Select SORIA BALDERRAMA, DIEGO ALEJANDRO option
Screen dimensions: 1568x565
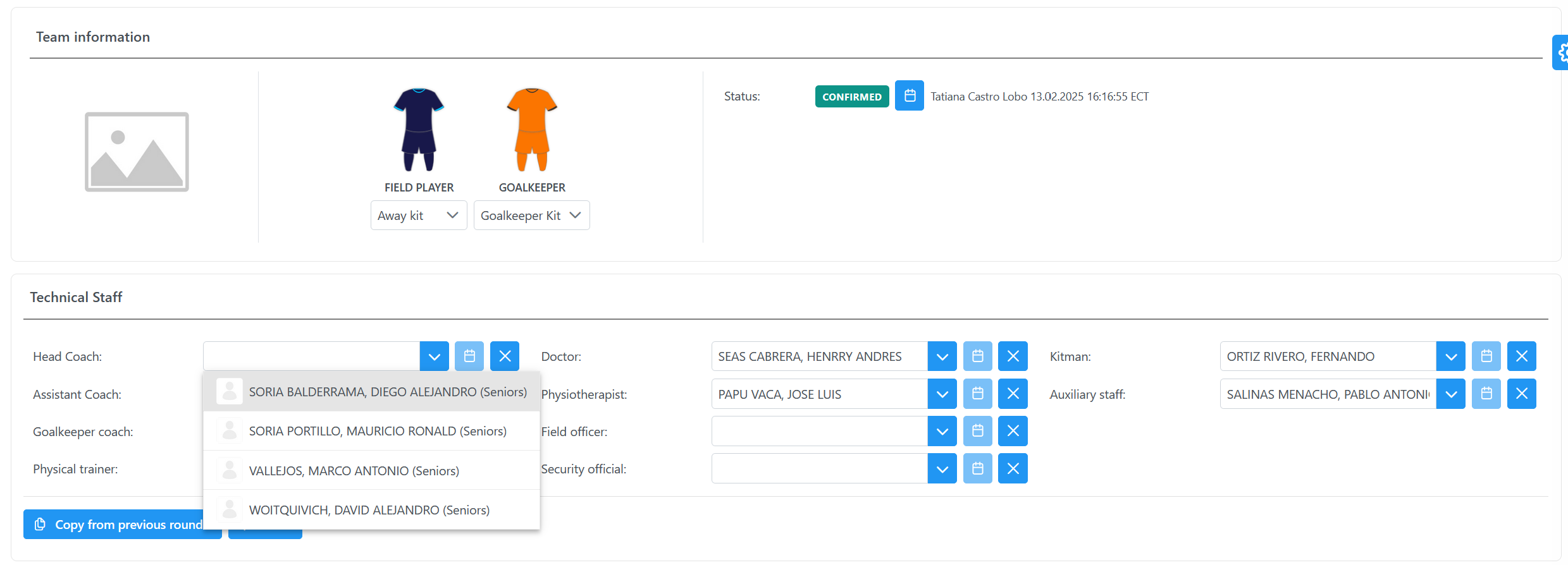click(387, 392)
